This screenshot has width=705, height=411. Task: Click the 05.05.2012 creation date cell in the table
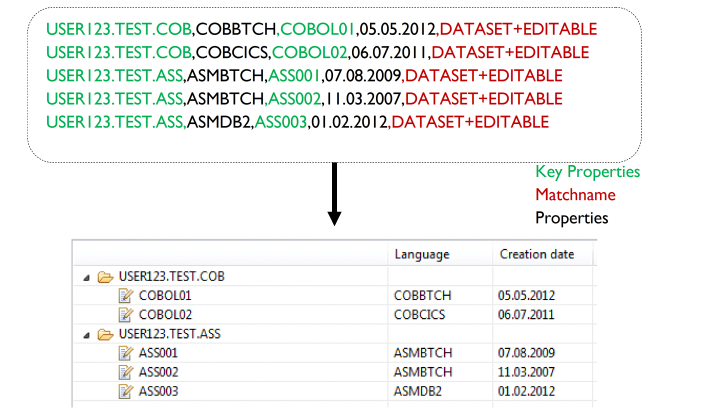[526, 295]
